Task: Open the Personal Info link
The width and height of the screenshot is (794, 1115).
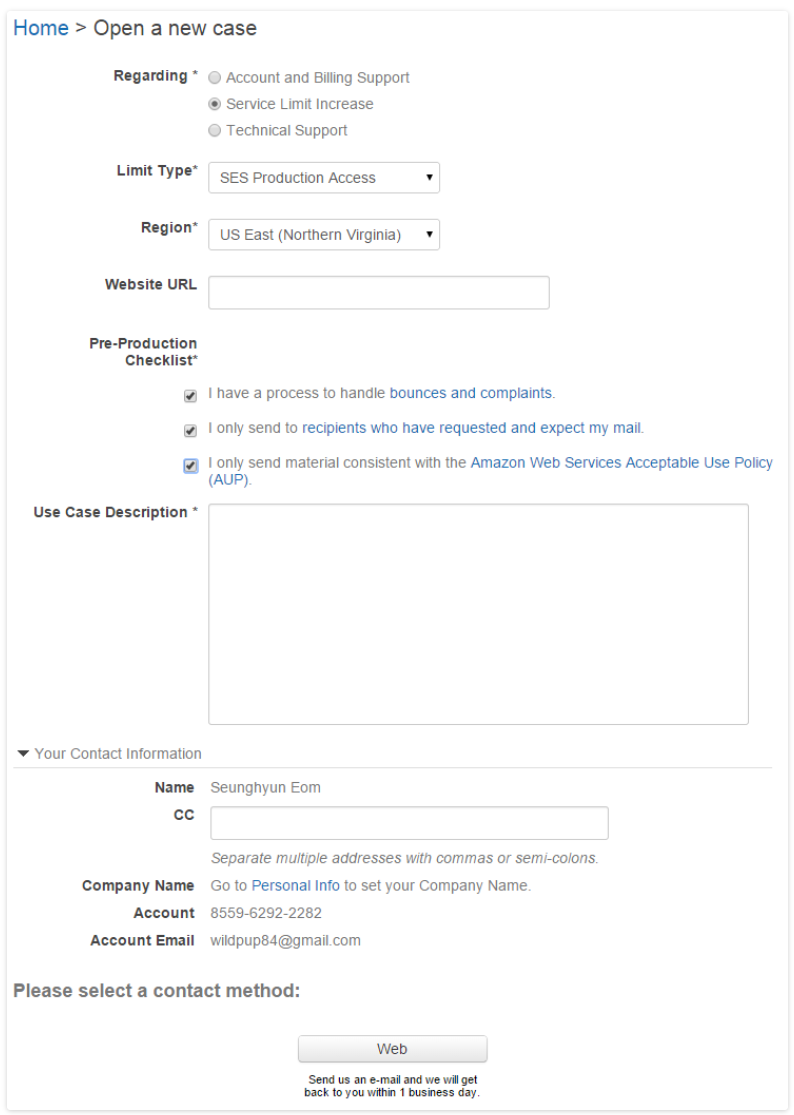Action: point(296,885)
